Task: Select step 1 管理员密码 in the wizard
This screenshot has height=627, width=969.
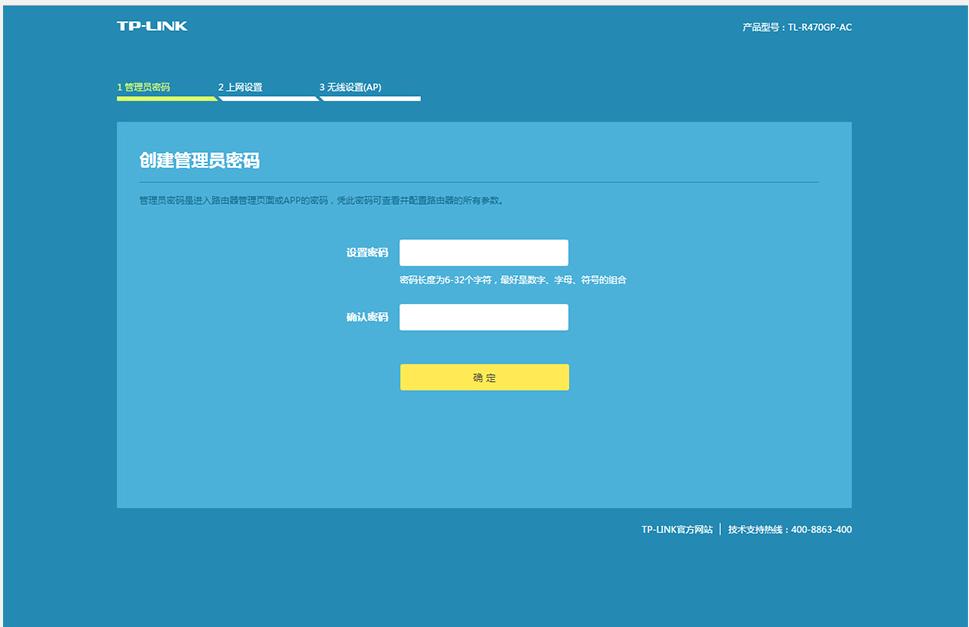Action: point(145,87)
